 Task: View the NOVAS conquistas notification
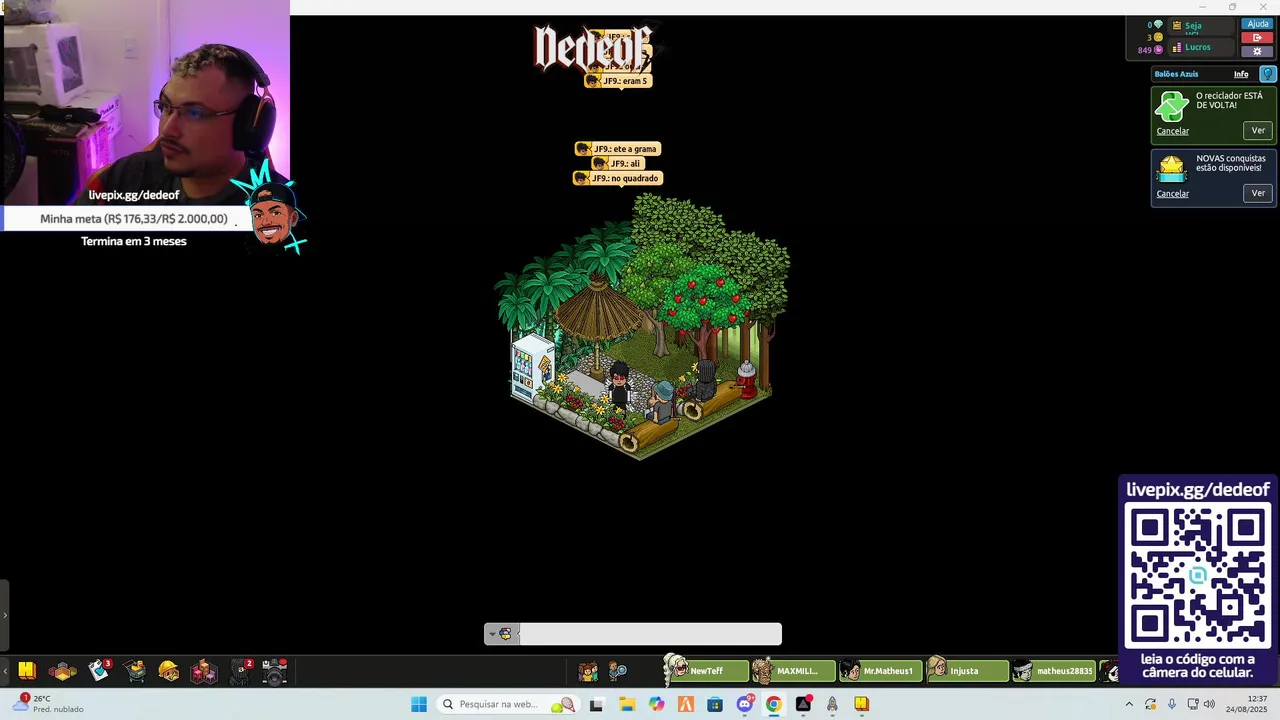click(x=1258, y=193)
